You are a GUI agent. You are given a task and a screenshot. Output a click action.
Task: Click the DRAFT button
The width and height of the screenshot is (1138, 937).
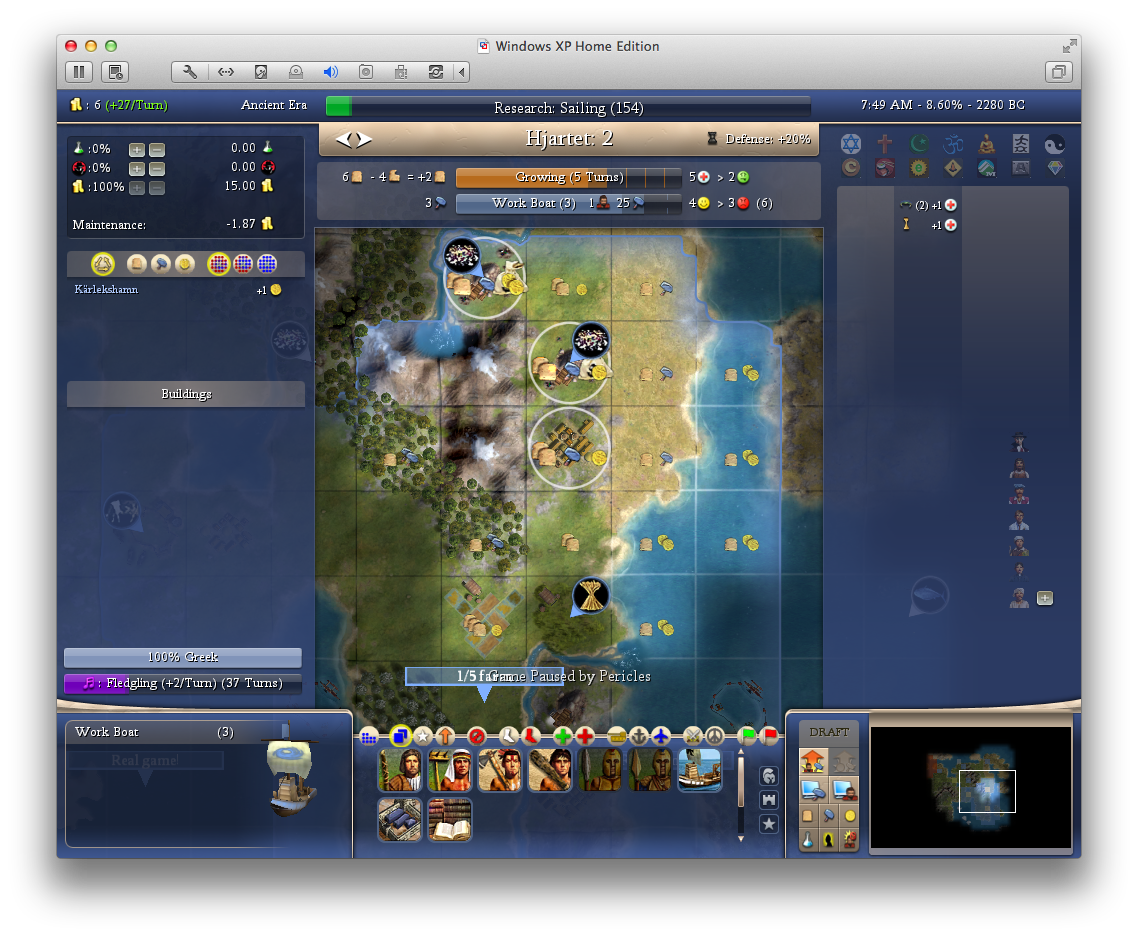829,732
